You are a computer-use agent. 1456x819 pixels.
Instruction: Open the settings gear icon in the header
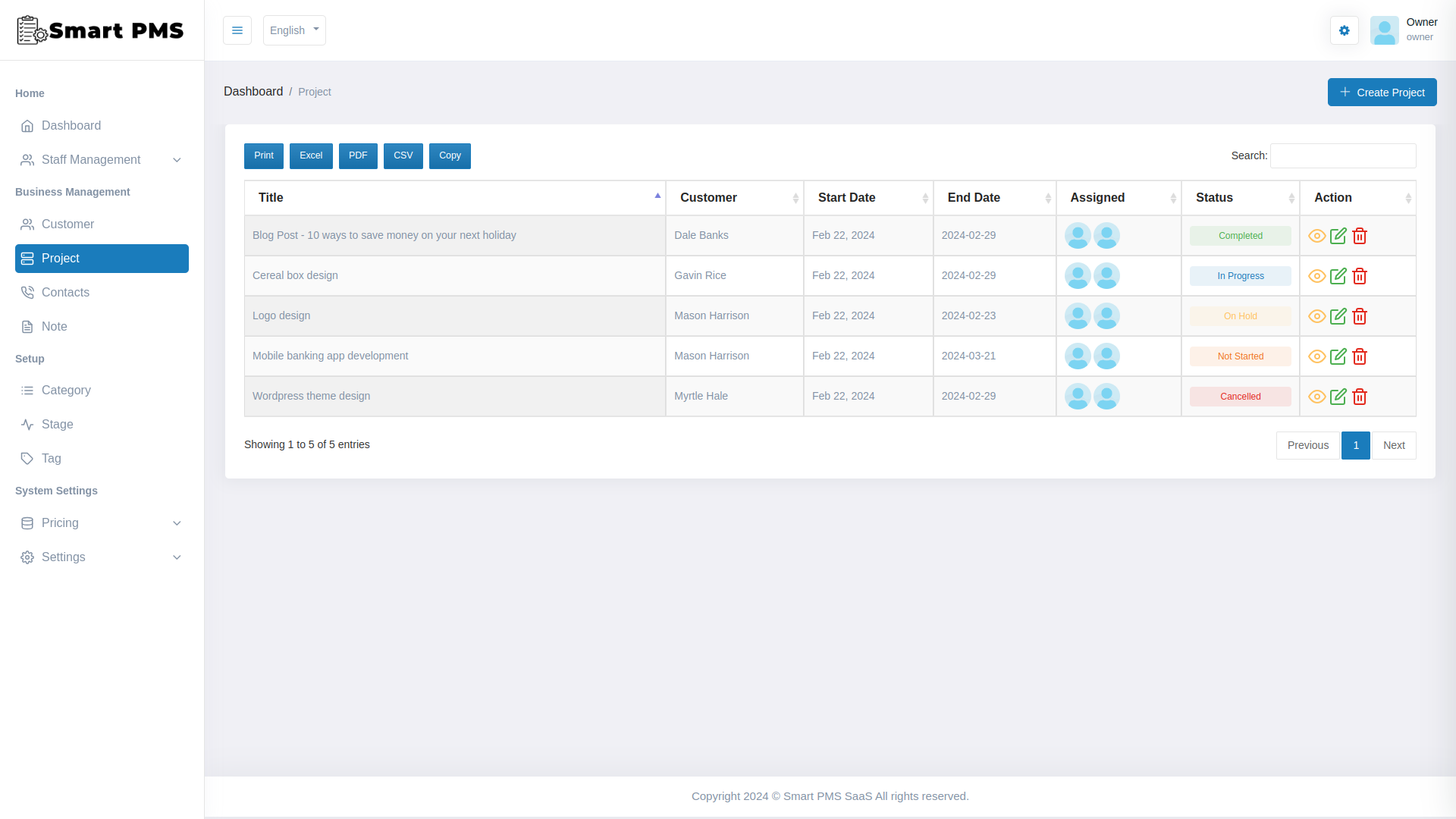pyautogui.click(x=1344, y=30)
